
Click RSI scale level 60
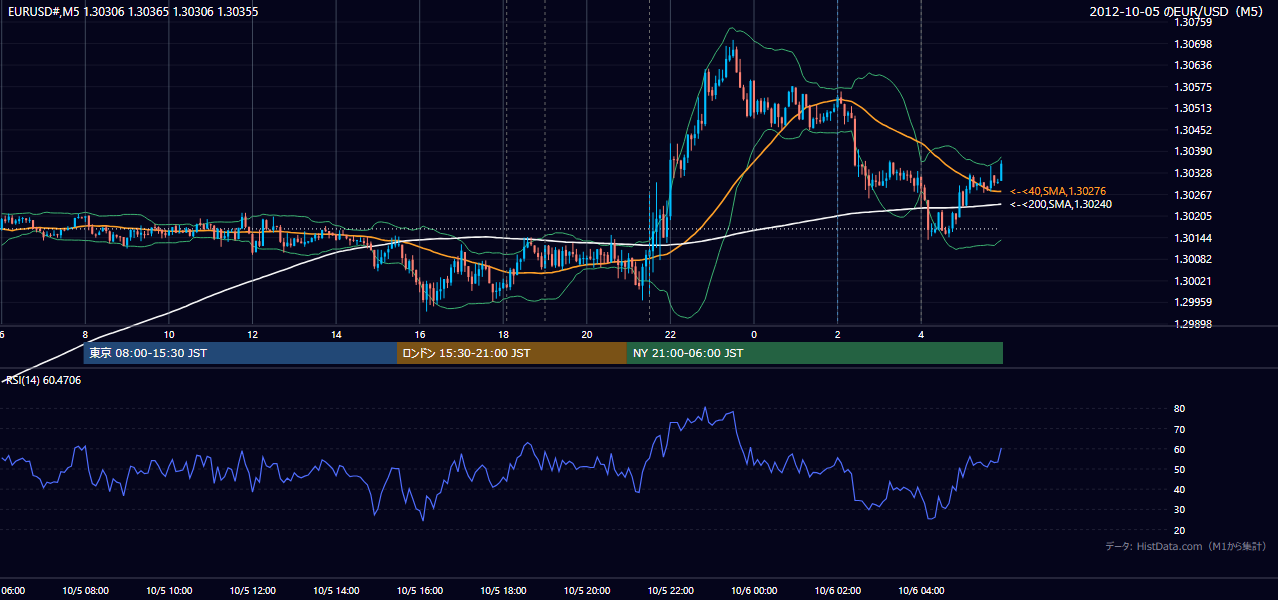click(1179, 449)
